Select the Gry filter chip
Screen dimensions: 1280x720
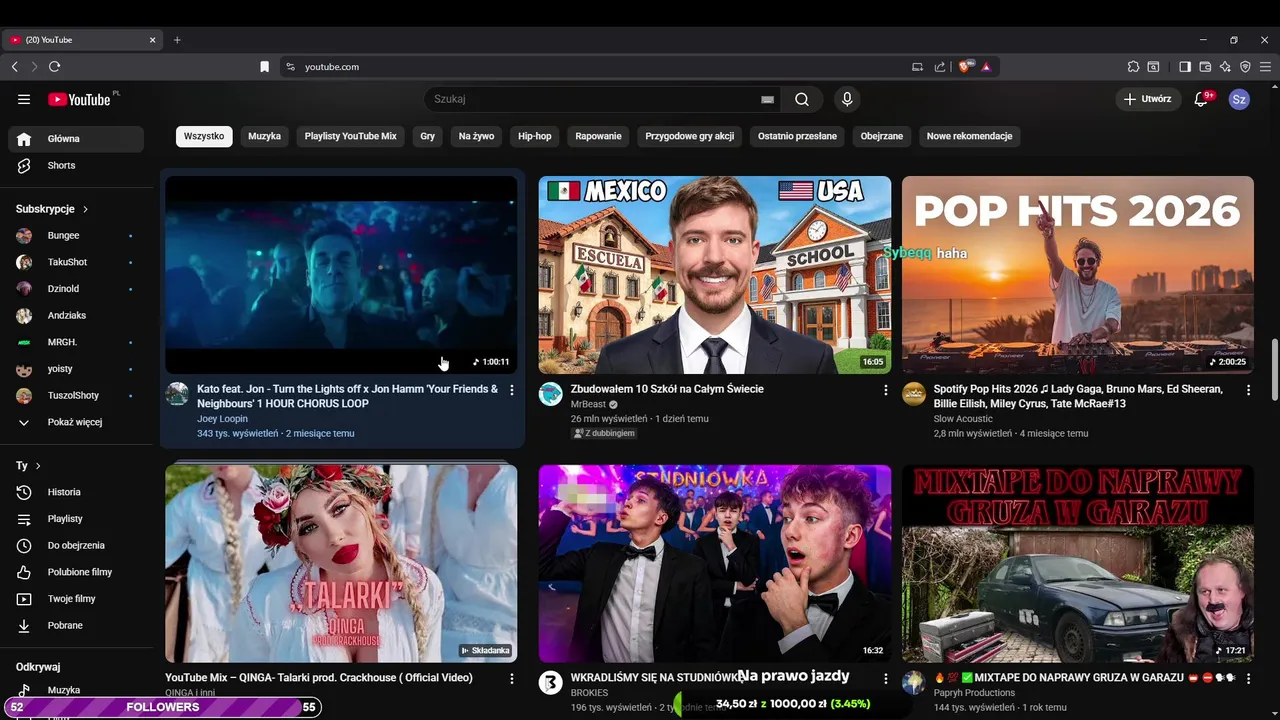(428, 136)
